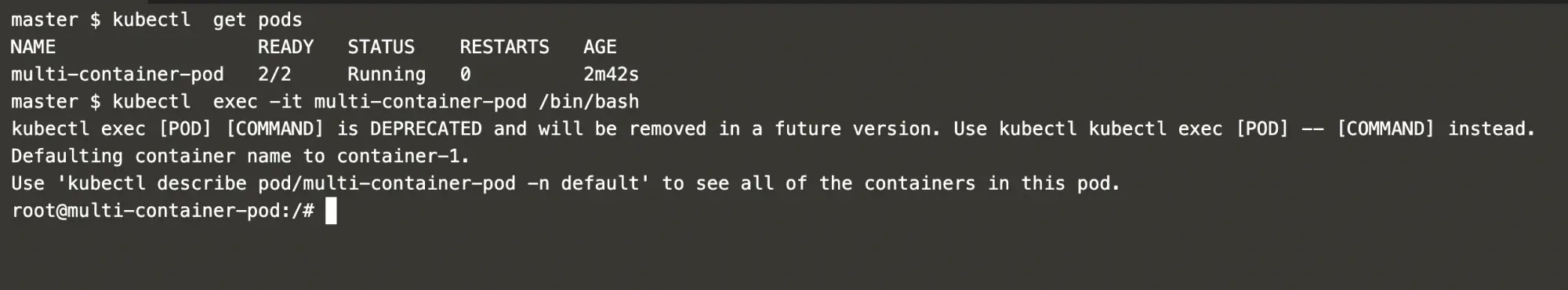Image resolution: width=1568 pixels, height=290 pixels.
Task: Click the RESTARTS column header
Action: pos(504,47)
